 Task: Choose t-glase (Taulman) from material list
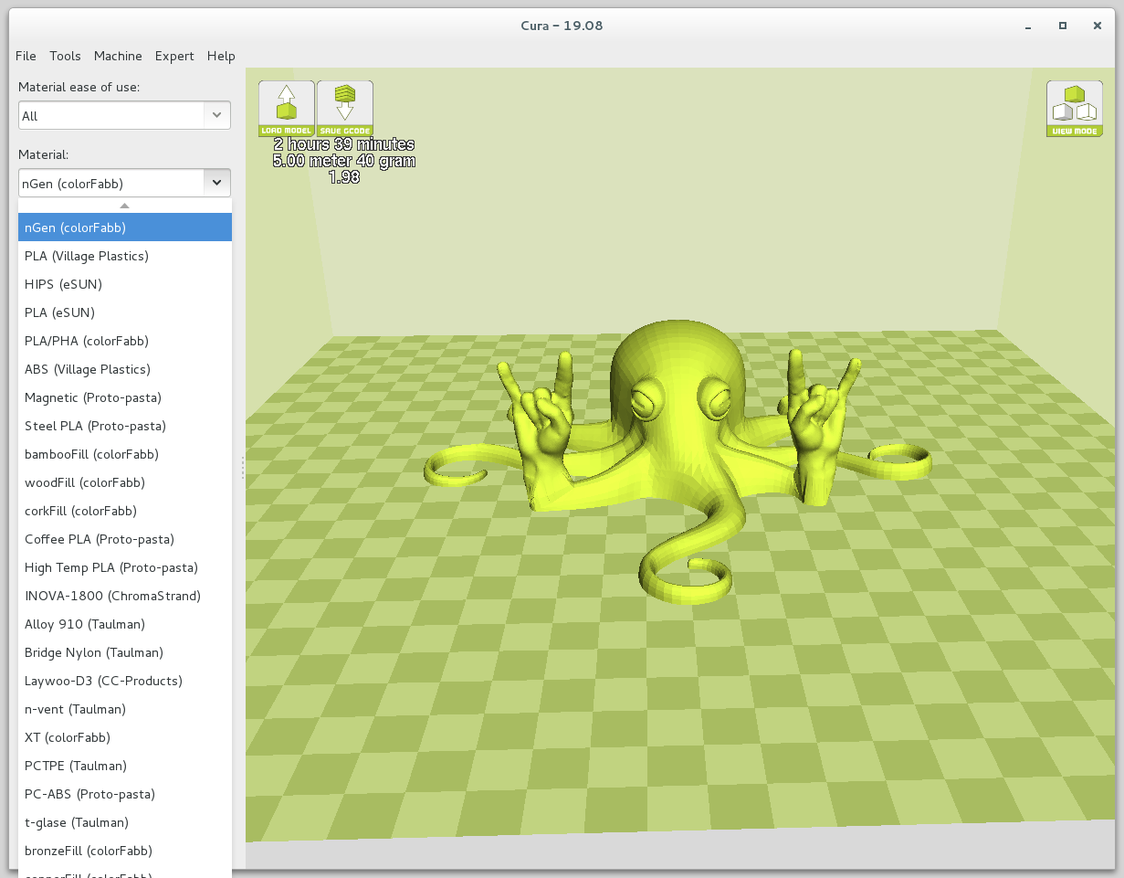pyautogui.click(x=77, y=822)
